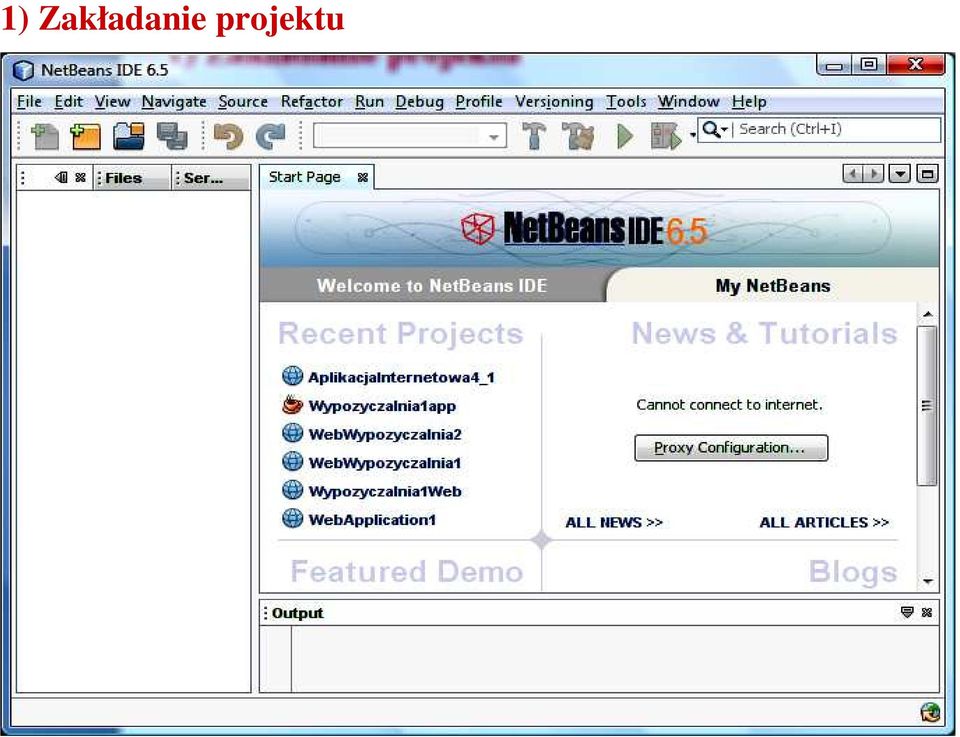Minimize the Output window icon
Image resolution: width=960 pixels, height=737 pixels.
907,612
